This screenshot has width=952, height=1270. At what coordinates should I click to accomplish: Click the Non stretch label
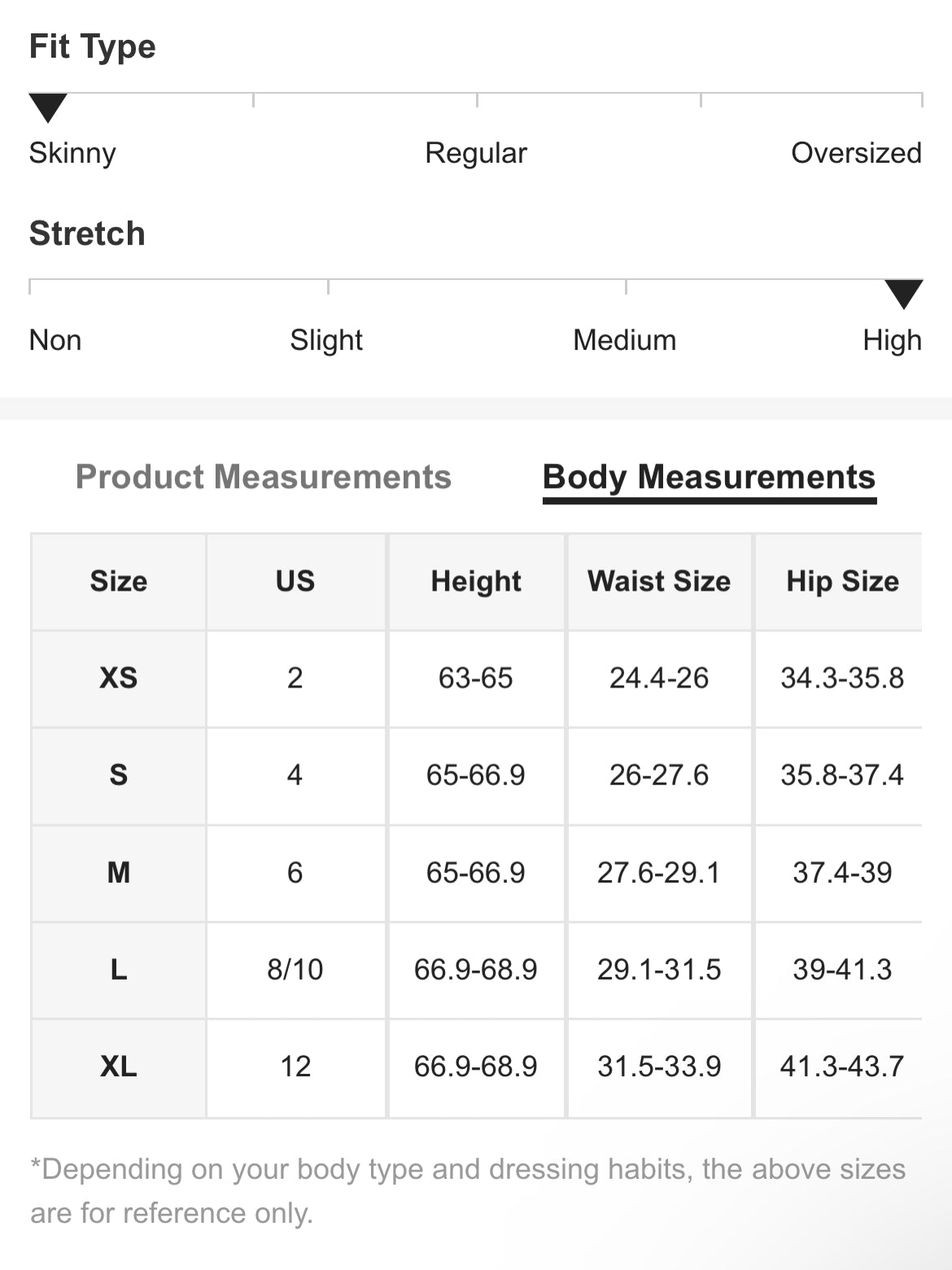[55, 340]
